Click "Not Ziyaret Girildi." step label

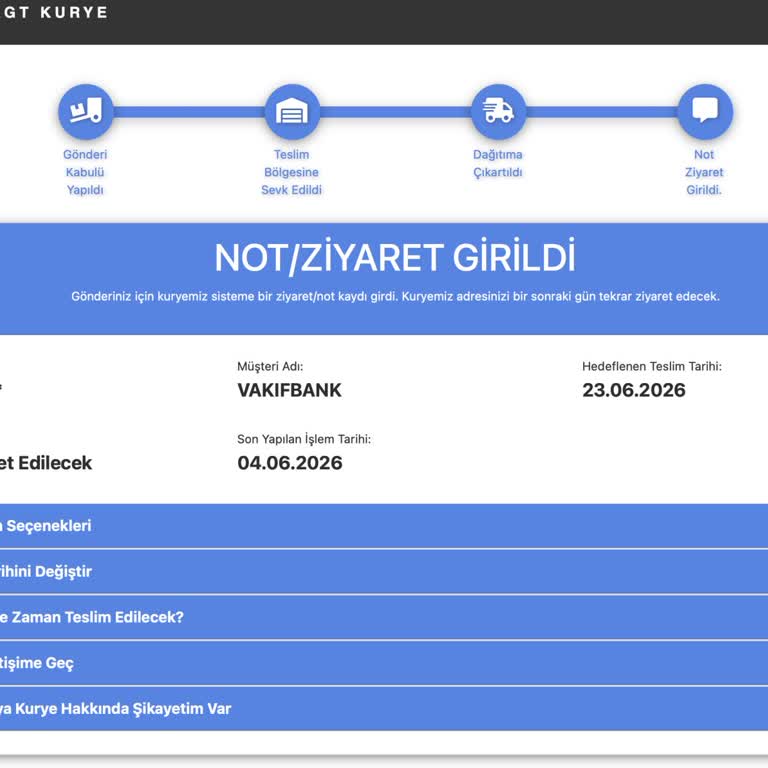(704, 172)
